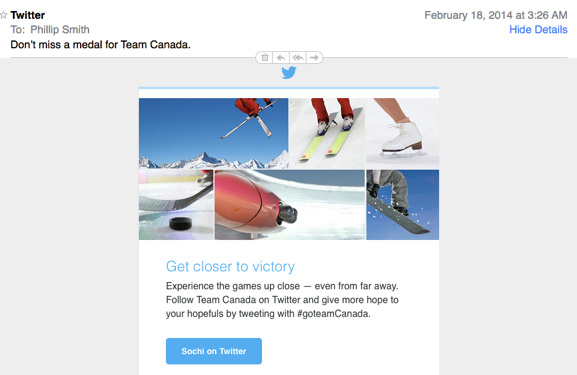
Task: Select the sender name Twitter
Action: point(28,15)
